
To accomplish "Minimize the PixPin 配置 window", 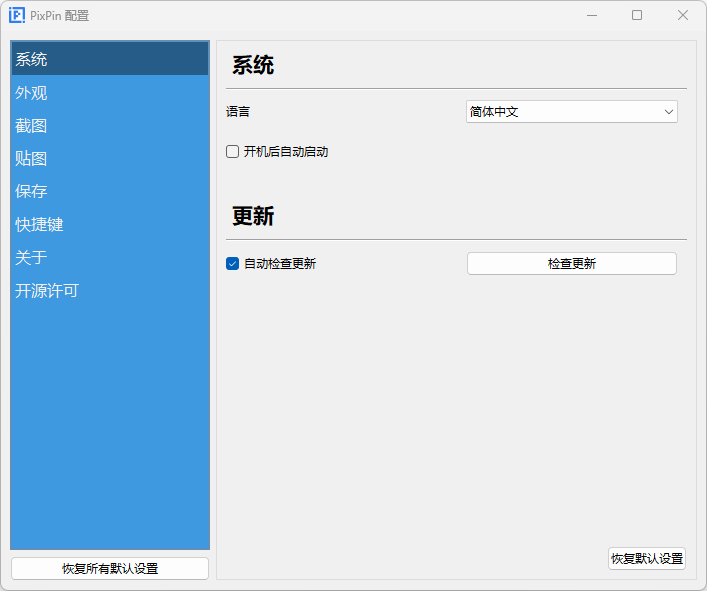I will coord(592,15).
